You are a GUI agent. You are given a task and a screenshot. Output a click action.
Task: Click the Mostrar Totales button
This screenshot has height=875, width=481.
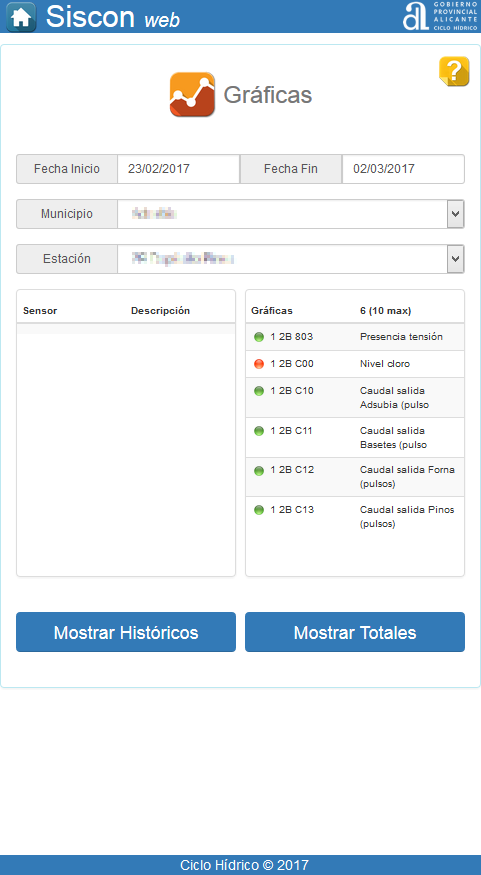355,632
